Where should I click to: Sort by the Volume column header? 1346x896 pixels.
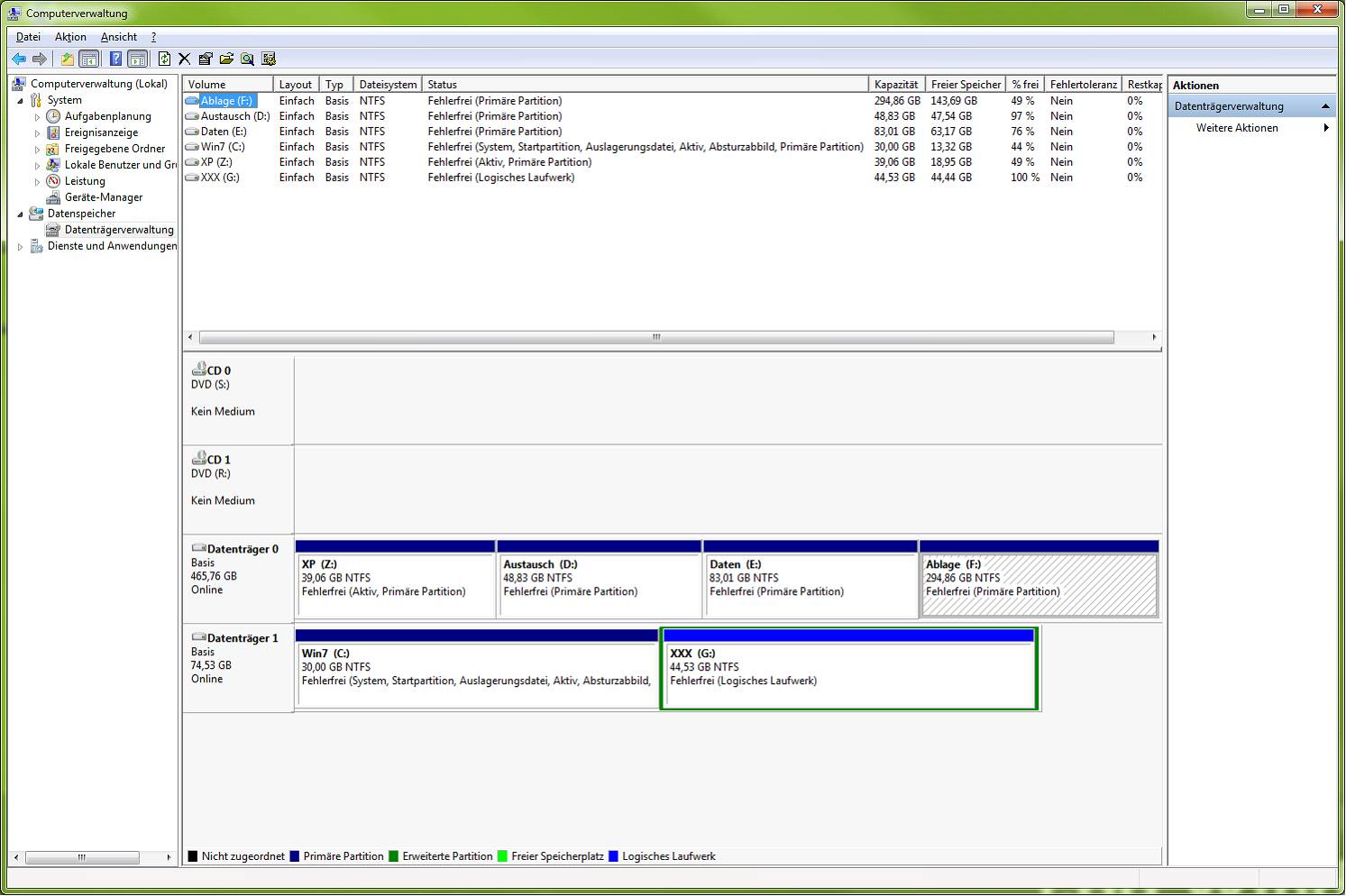(228, 84)
